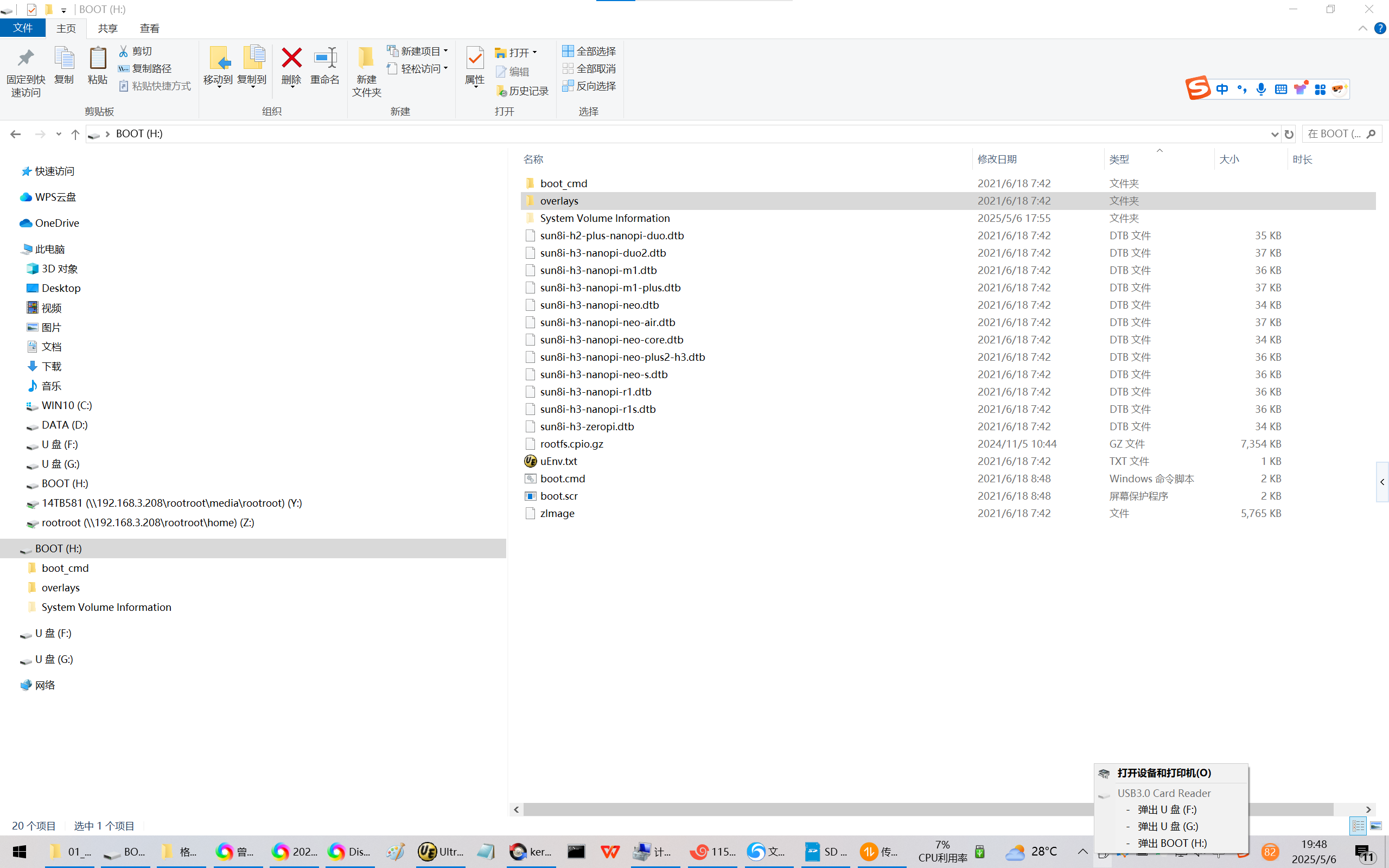Click Pin to Quick Access (固定到快速访问) icon
This screenshot has height=868, width=1389.
tap(26, 59)
